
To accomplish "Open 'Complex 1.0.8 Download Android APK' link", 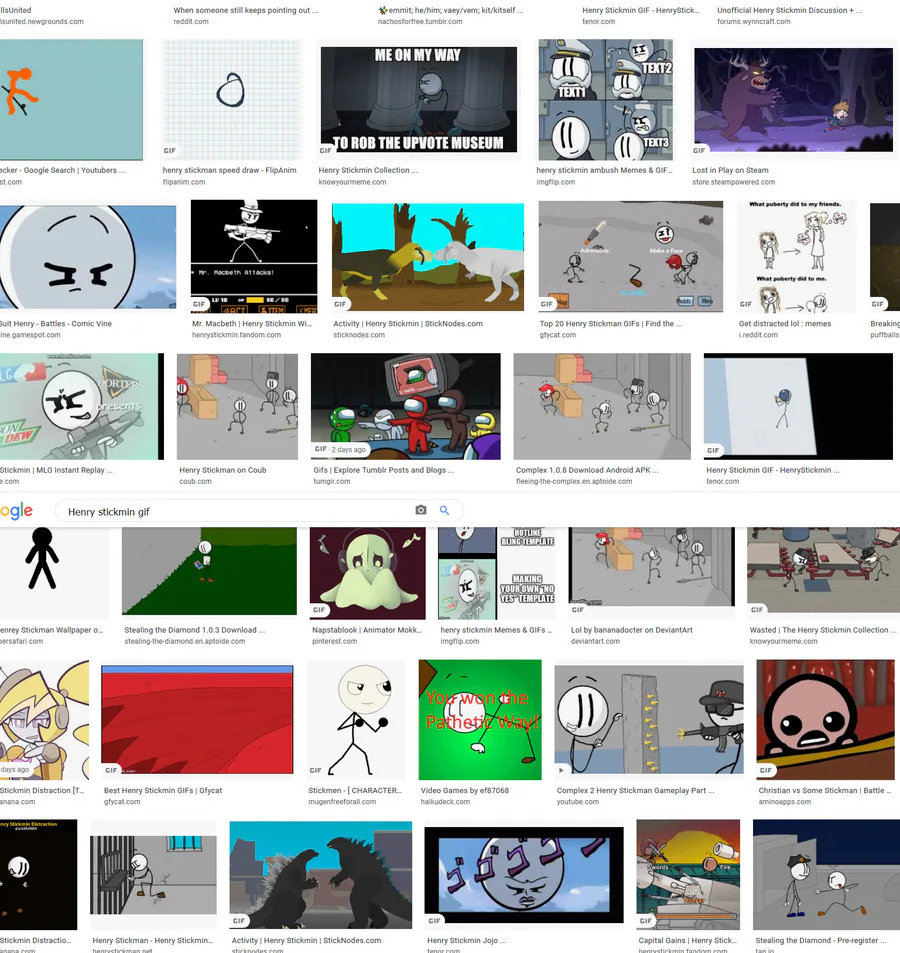I will pyautogui.click(x=587, y=470).
